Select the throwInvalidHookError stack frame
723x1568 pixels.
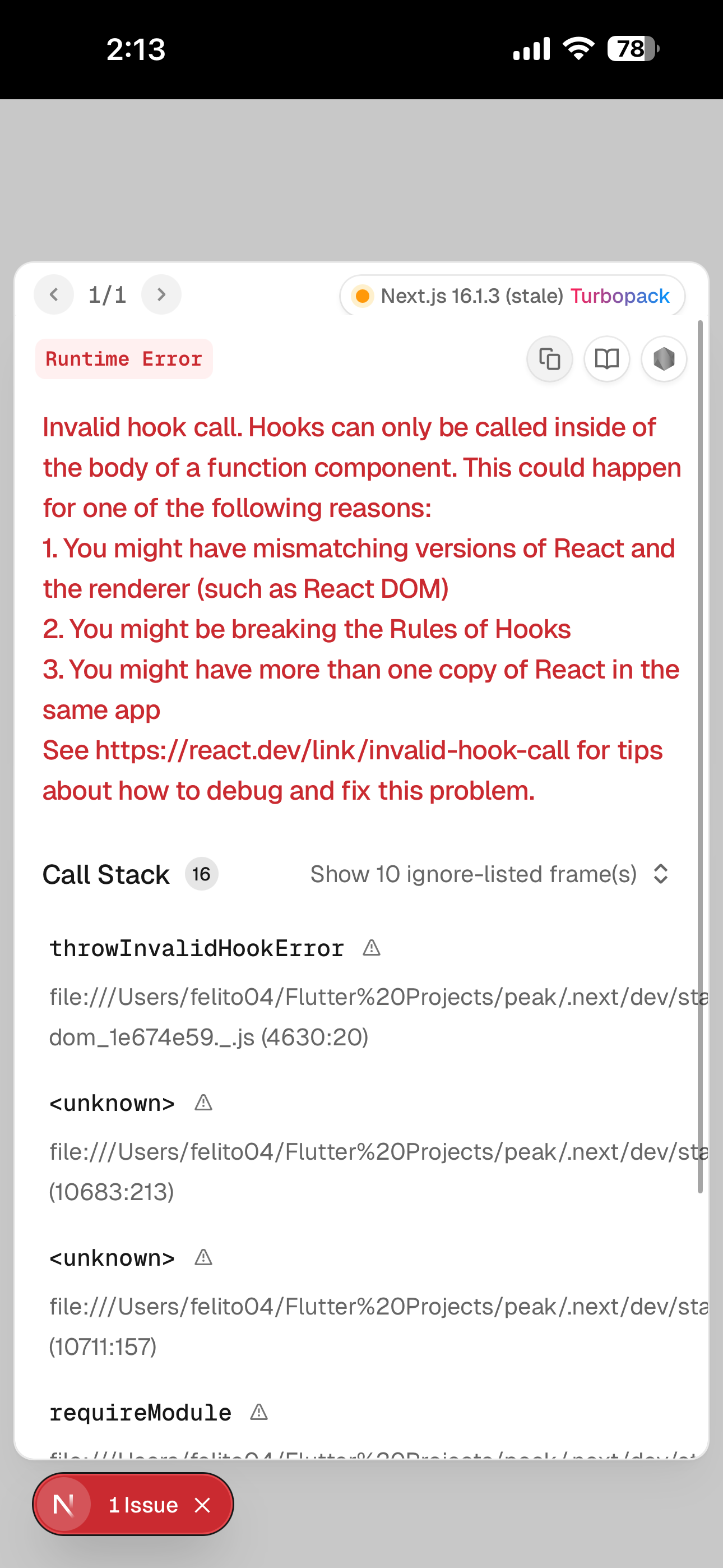[197, 948]
